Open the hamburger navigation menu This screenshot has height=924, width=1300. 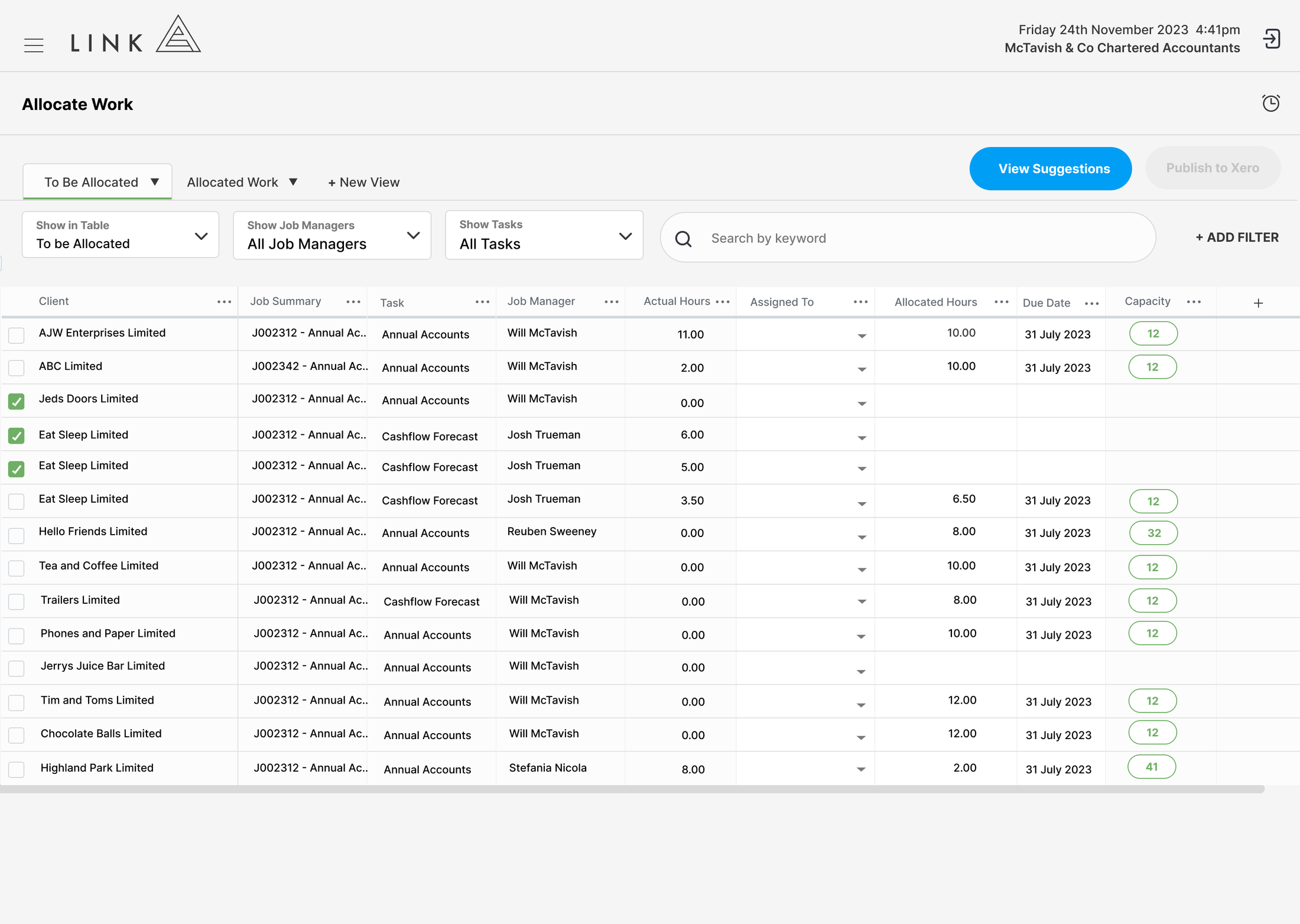point(34,45)
